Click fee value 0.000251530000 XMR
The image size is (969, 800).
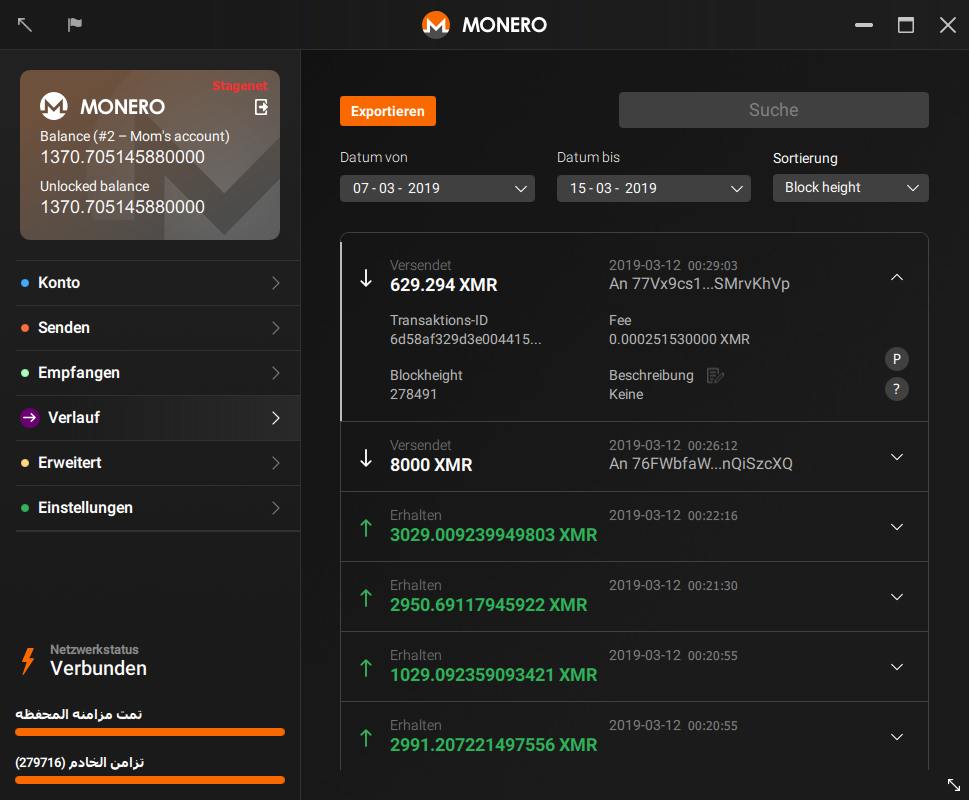[x=679, y=339]
